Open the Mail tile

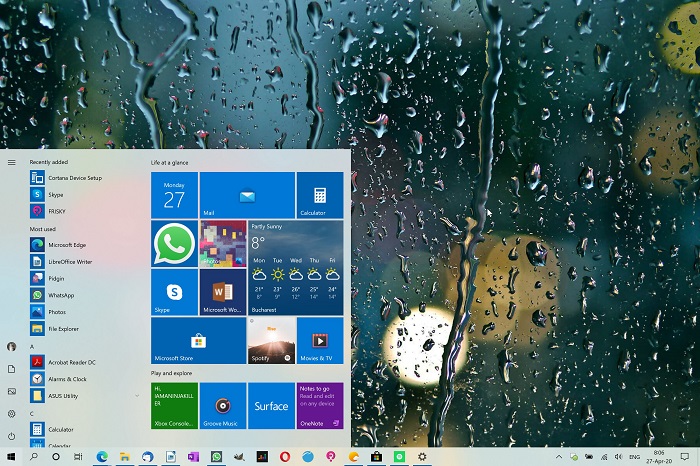pyautogui.click(x=247, y=195)
